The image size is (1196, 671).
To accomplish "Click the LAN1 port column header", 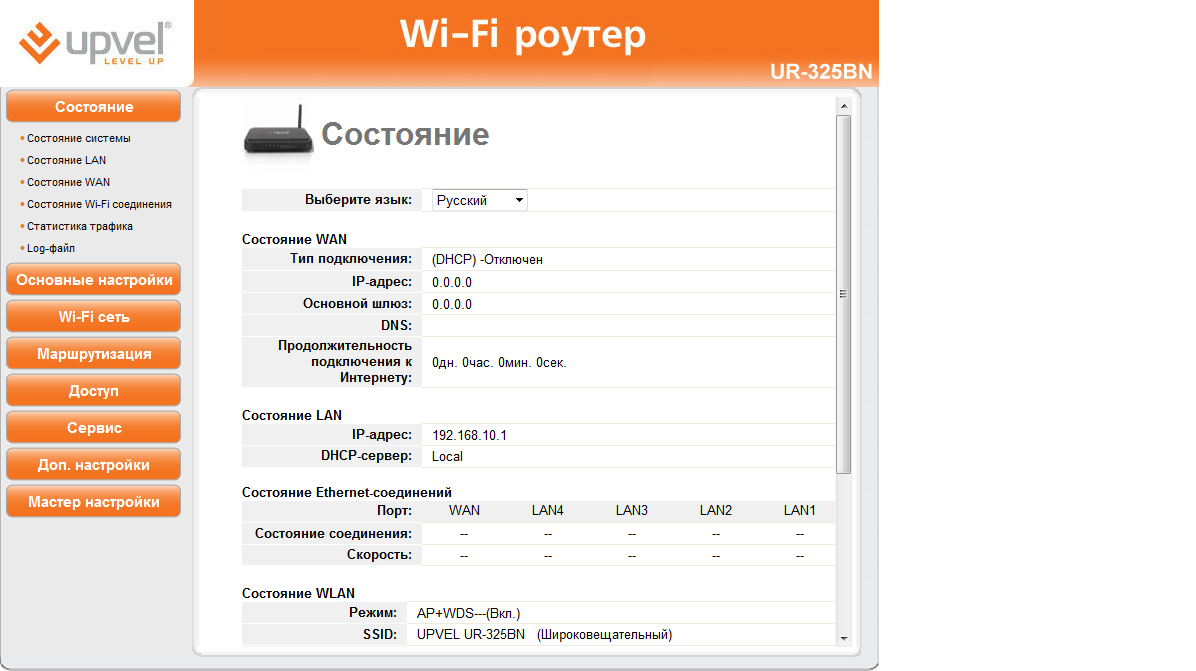I will (799, 510).
